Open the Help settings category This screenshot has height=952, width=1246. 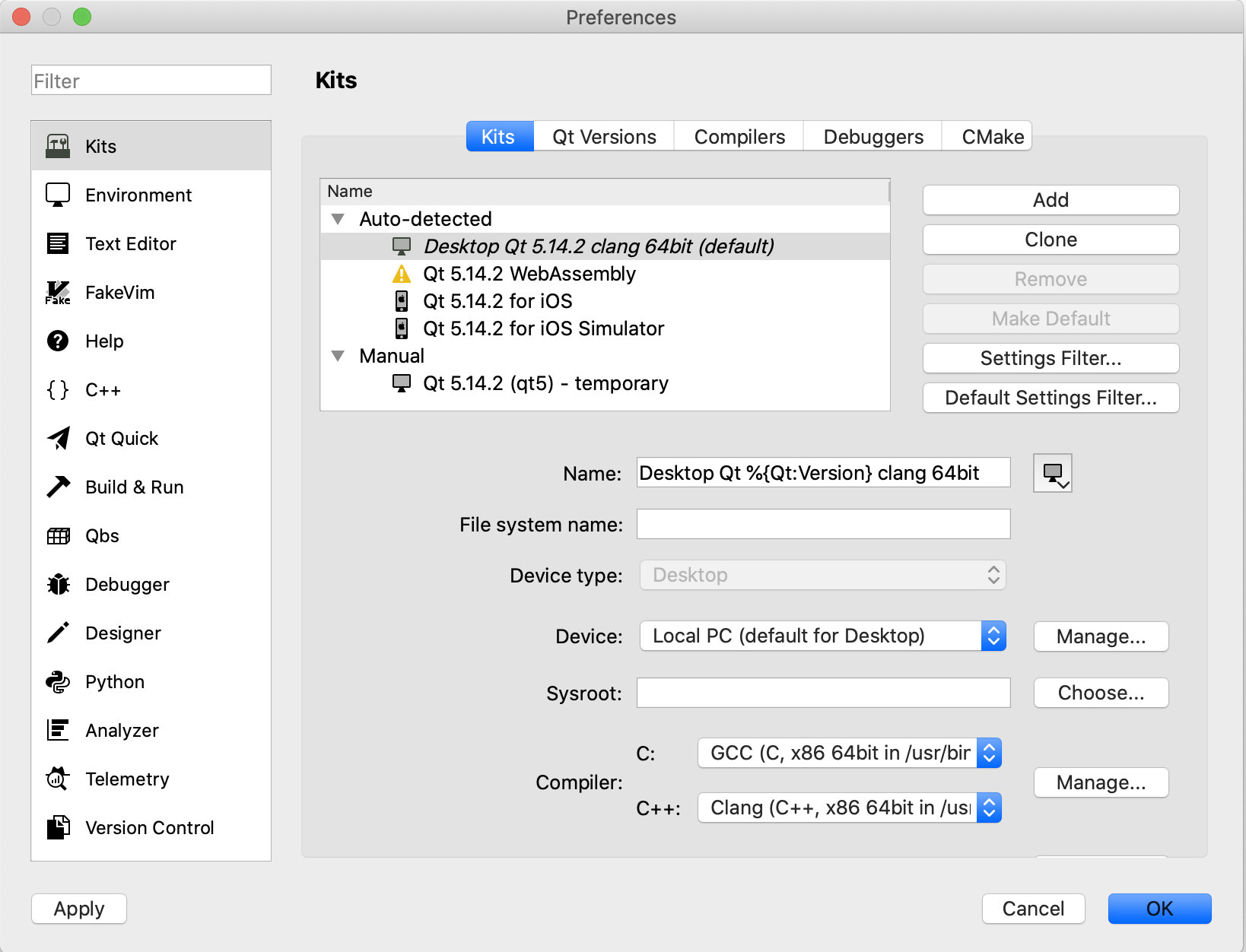[151, 341]
